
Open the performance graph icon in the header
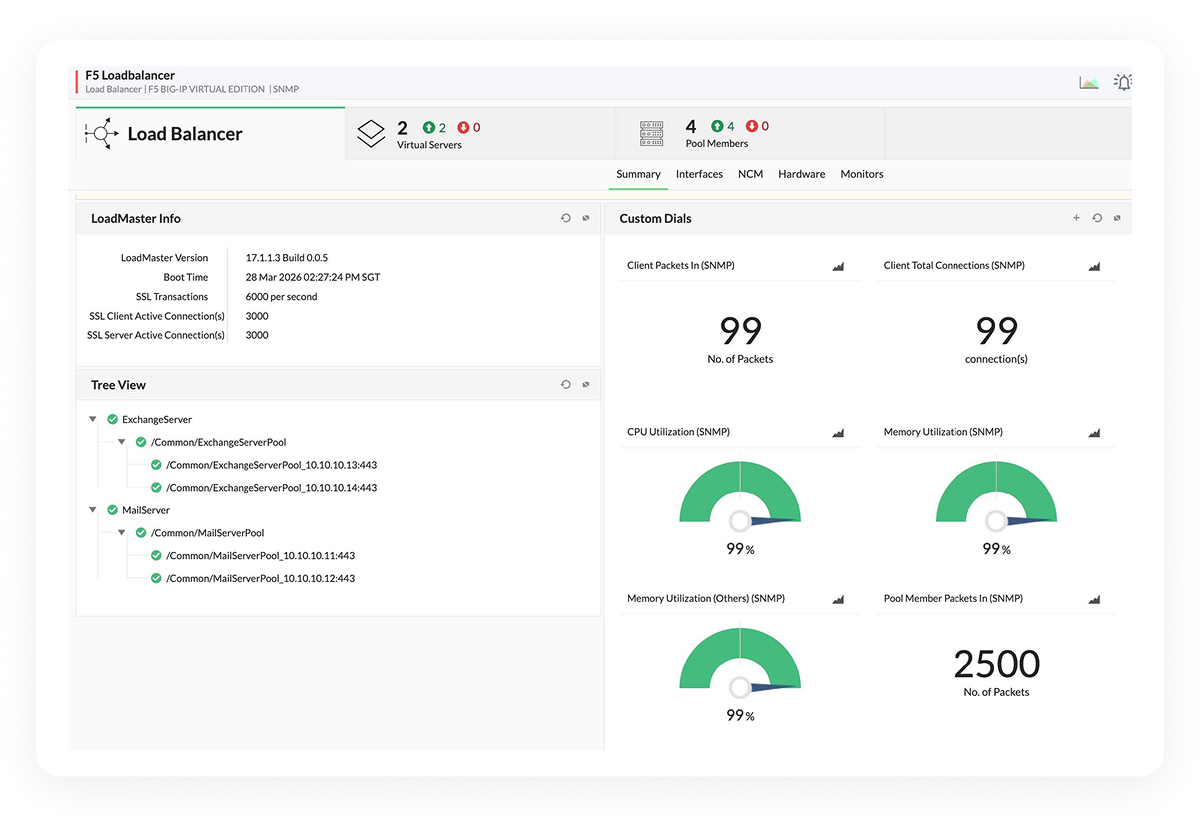[1089, 81]
